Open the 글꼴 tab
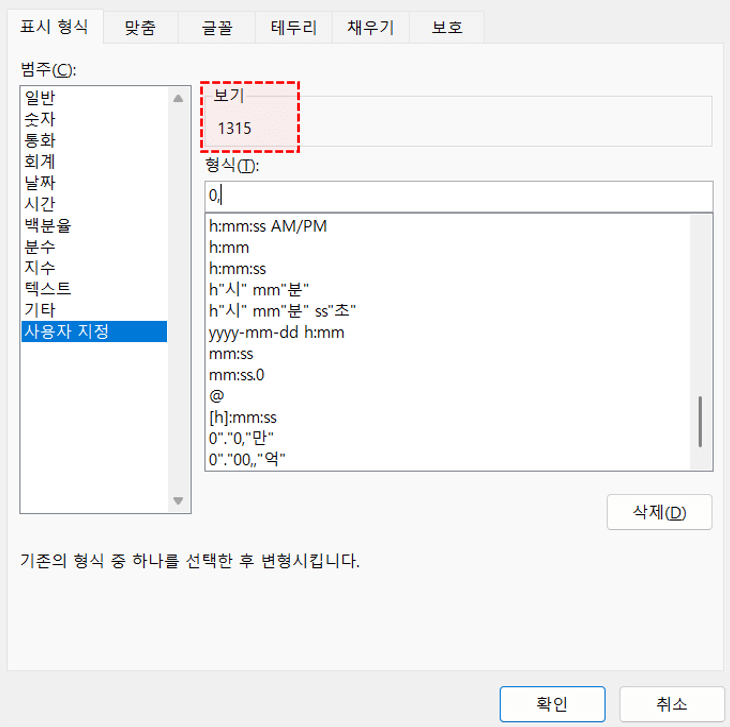 click(216, 27)
